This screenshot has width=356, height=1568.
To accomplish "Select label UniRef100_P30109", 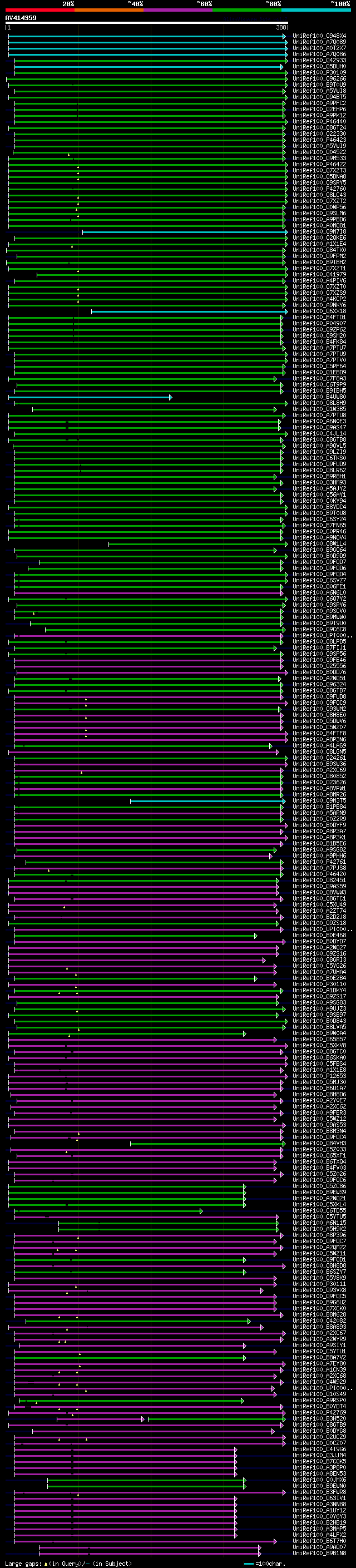I will [319, 72].
